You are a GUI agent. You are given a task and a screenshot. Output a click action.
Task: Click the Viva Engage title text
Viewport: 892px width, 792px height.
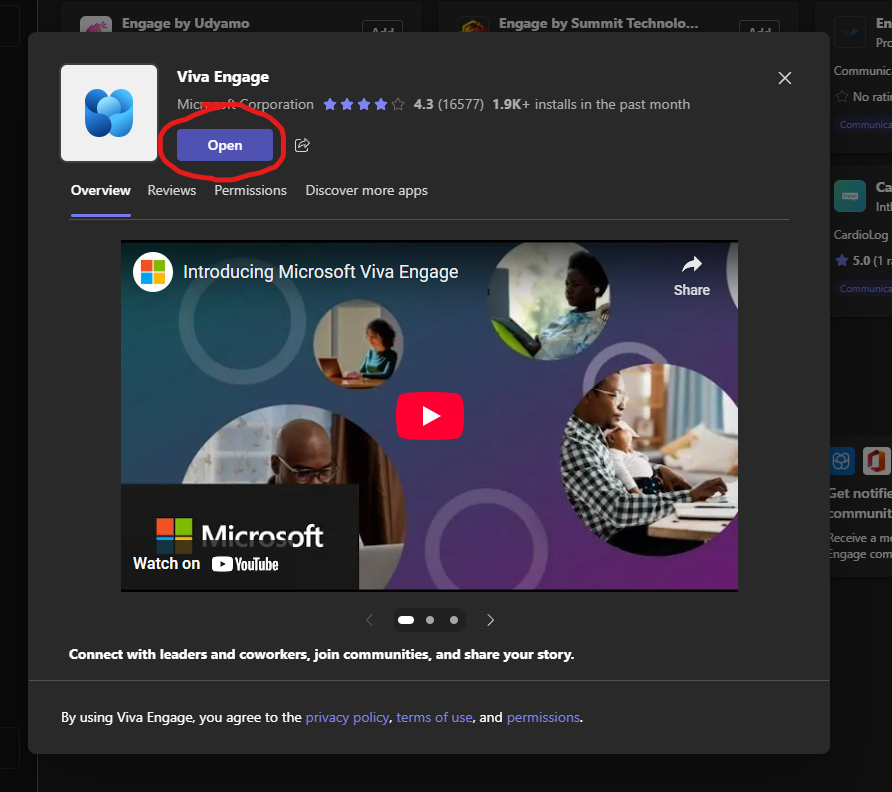pos(223,77)
